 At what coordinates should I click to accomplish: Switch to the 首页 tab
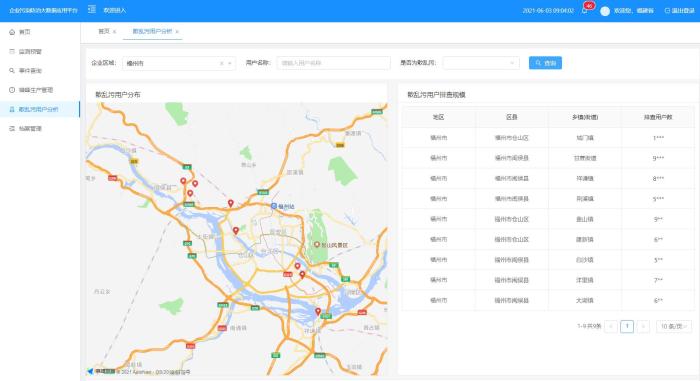(104, 31)
